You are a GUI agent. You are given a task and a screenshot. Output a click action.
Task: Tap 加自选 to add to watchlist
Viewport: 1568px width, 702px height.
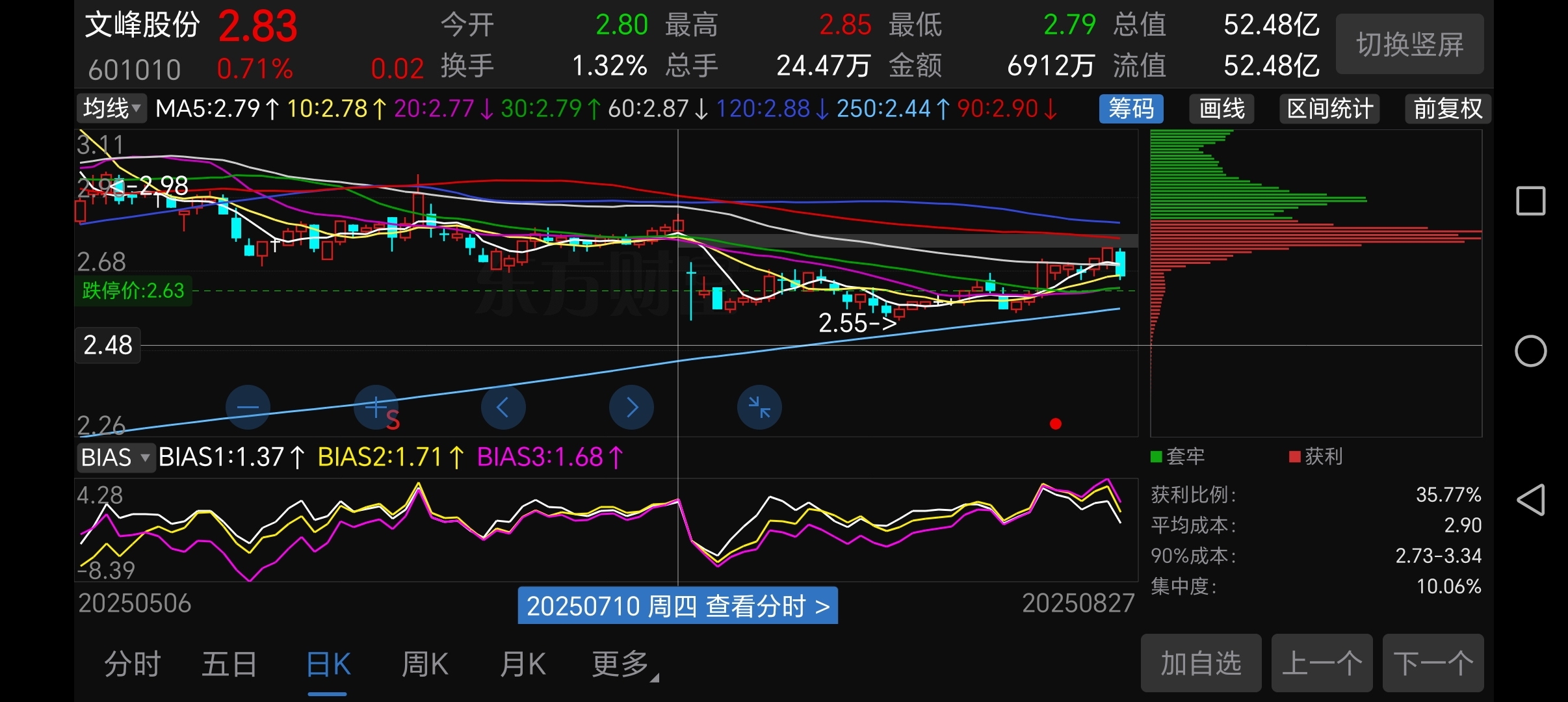pos(1201,663)
